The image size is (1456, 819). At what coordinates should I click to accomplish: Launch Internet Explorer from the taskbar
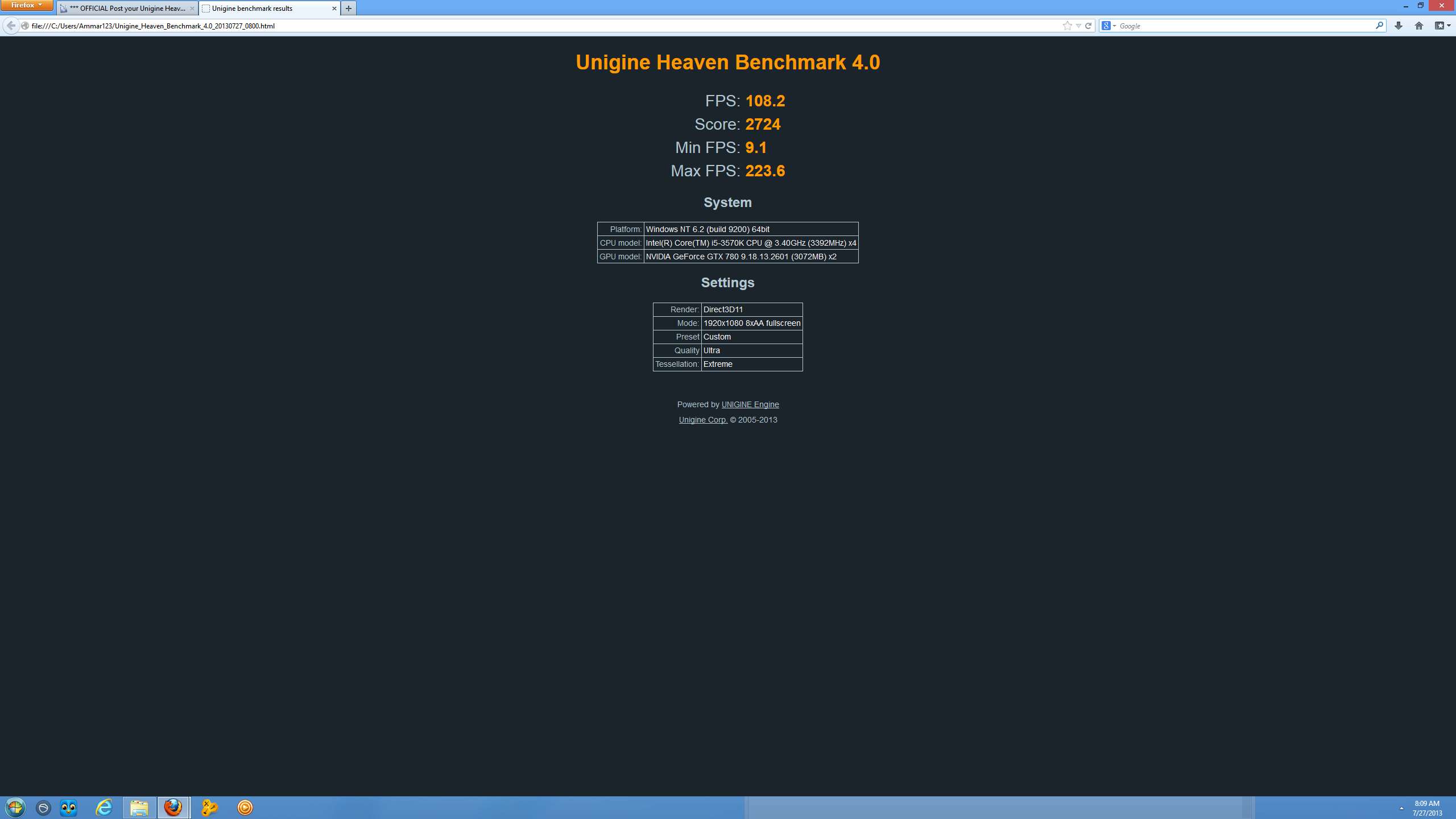[104, 808]
